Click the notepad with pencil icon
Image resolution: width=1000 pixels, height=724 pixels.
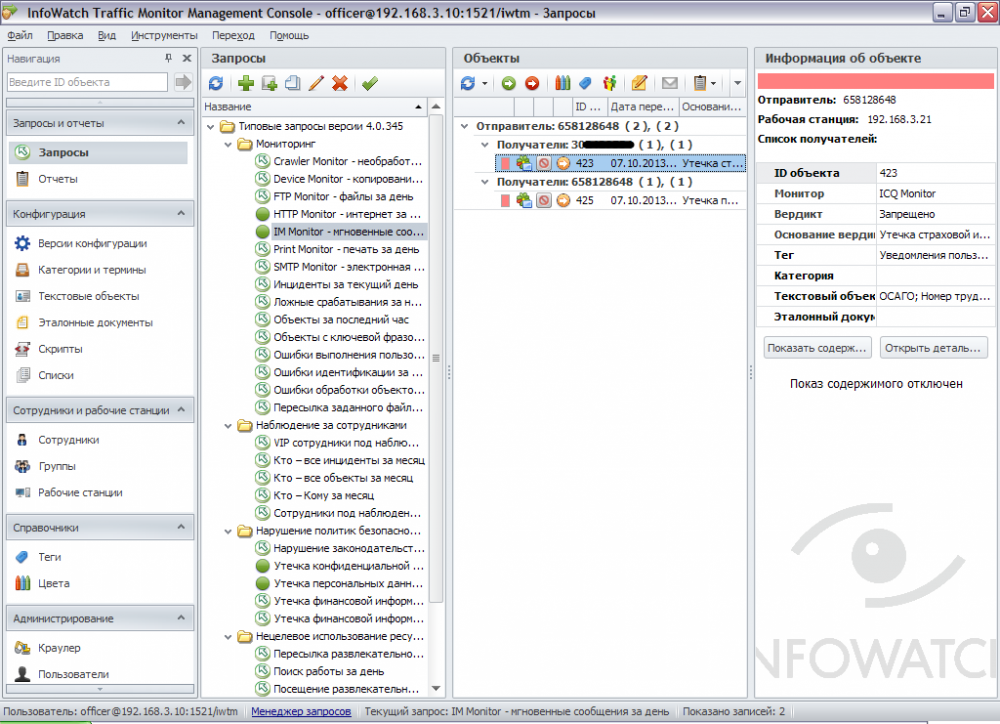tap(639, 83)
